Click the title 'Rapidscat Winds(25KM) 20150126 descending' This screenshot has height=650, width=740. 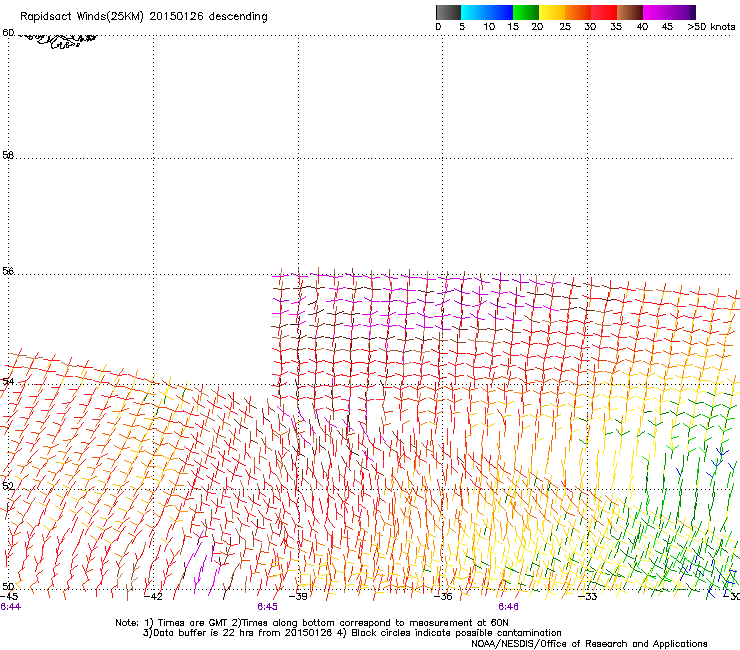[143, 16]
